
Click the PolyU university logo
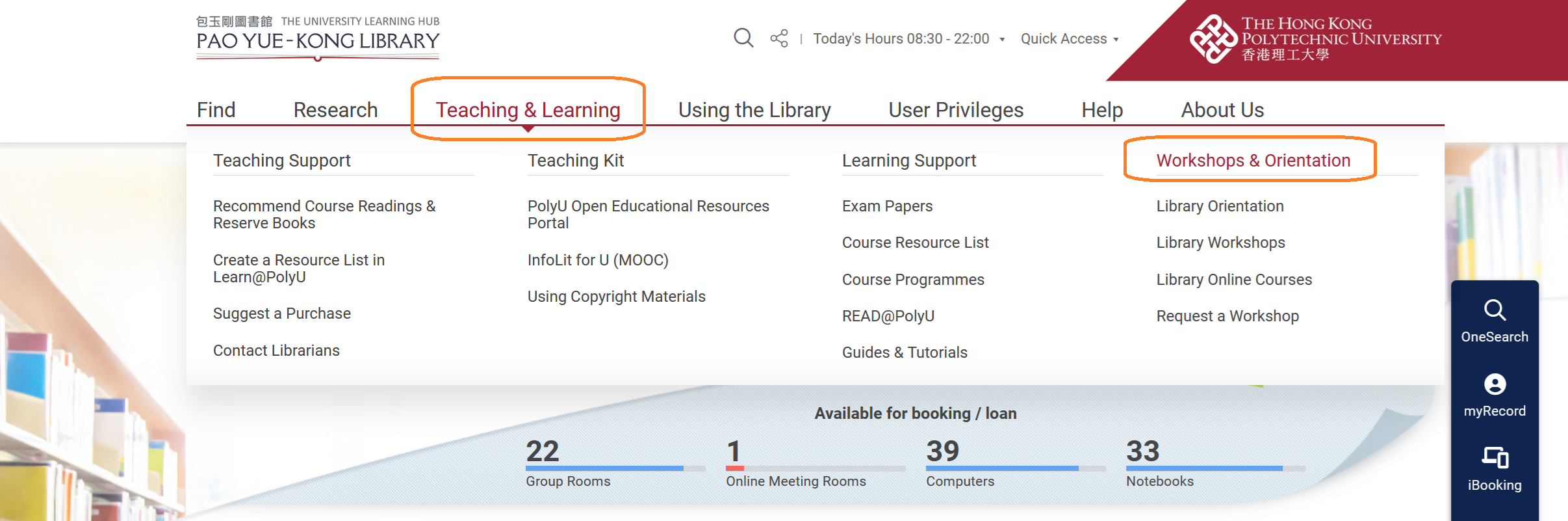pyautogui.click(x=1315, y=39)
